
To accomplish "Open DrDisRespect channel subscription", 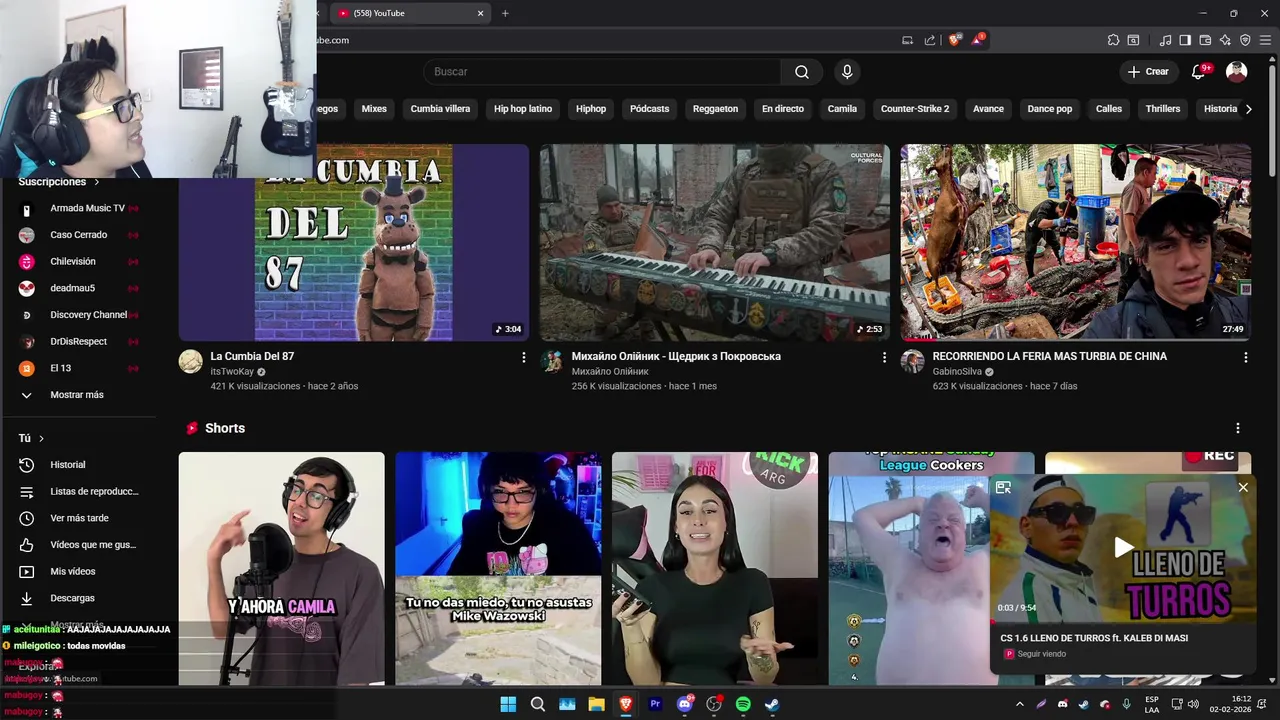I will [78, 342].
